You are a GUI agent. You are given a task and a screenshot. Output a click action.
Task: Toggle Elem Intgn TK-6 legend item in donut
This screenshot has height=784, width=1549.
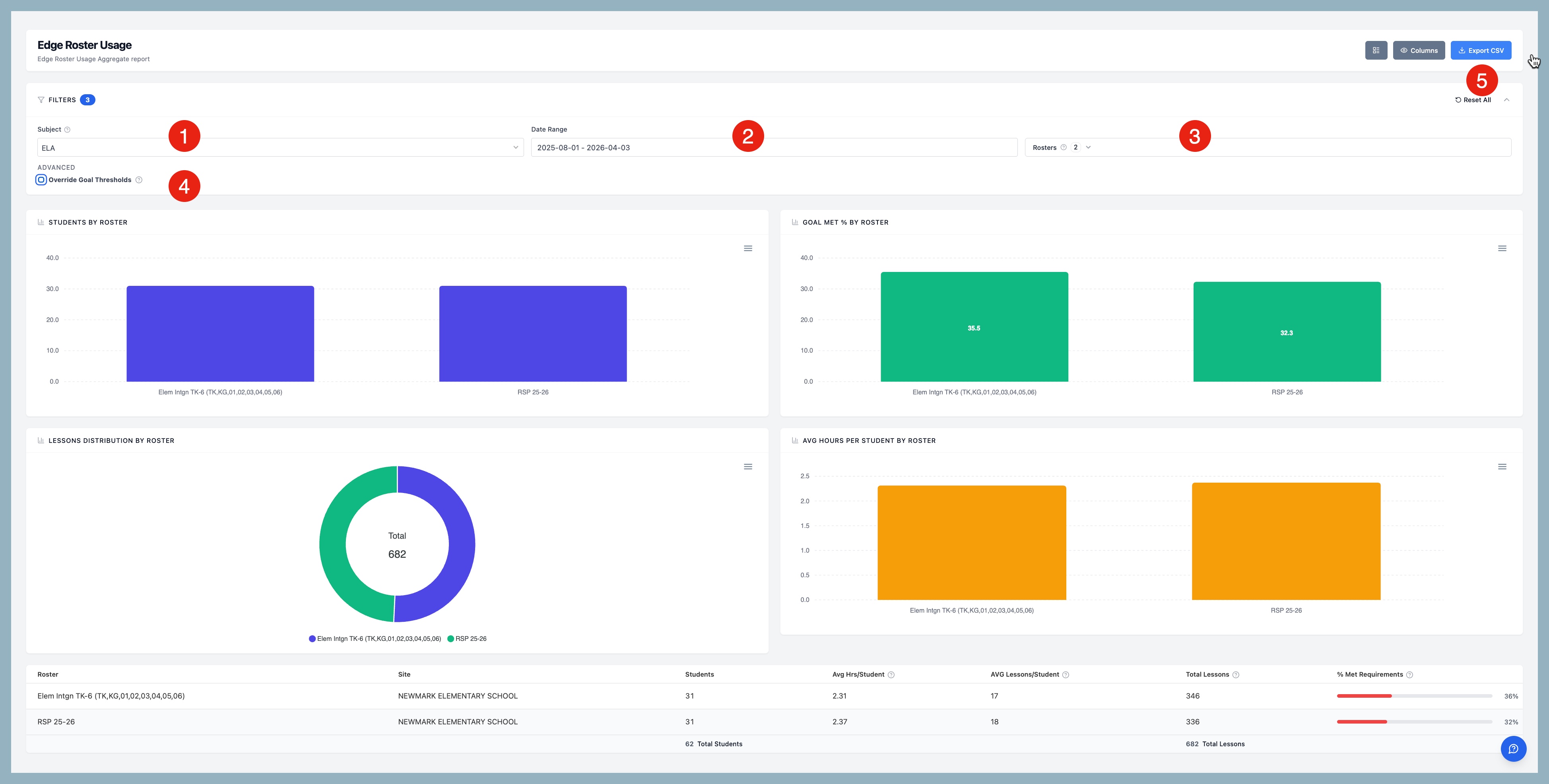pos(375,638)
